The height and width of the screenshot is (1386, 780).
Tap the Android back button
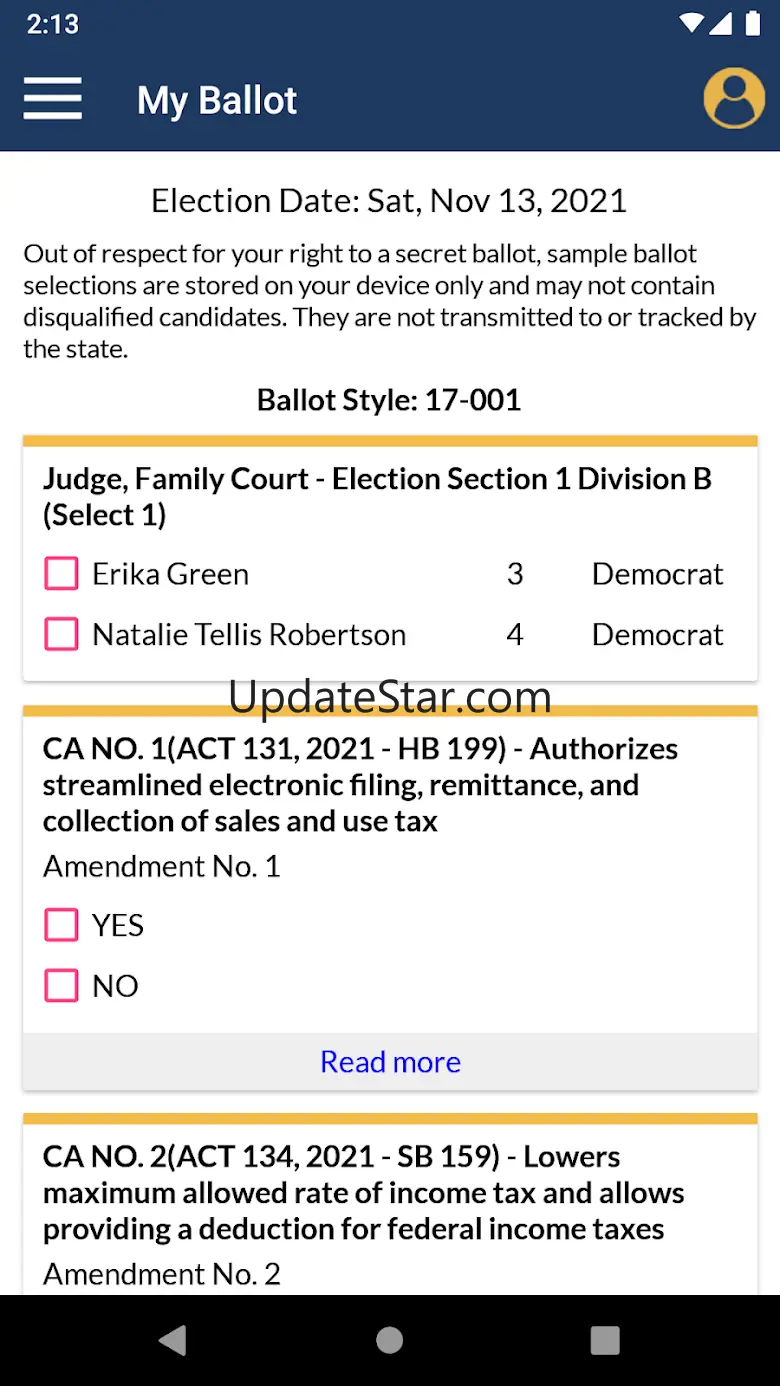[173, 1340]
